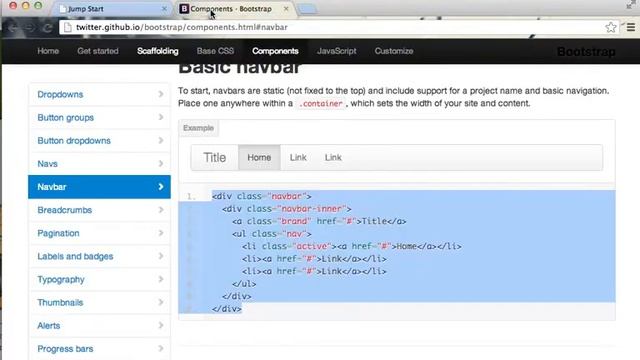The image size is (640, 360).
Task: Click code line li class active Home
Action: [x=351, y=247]
